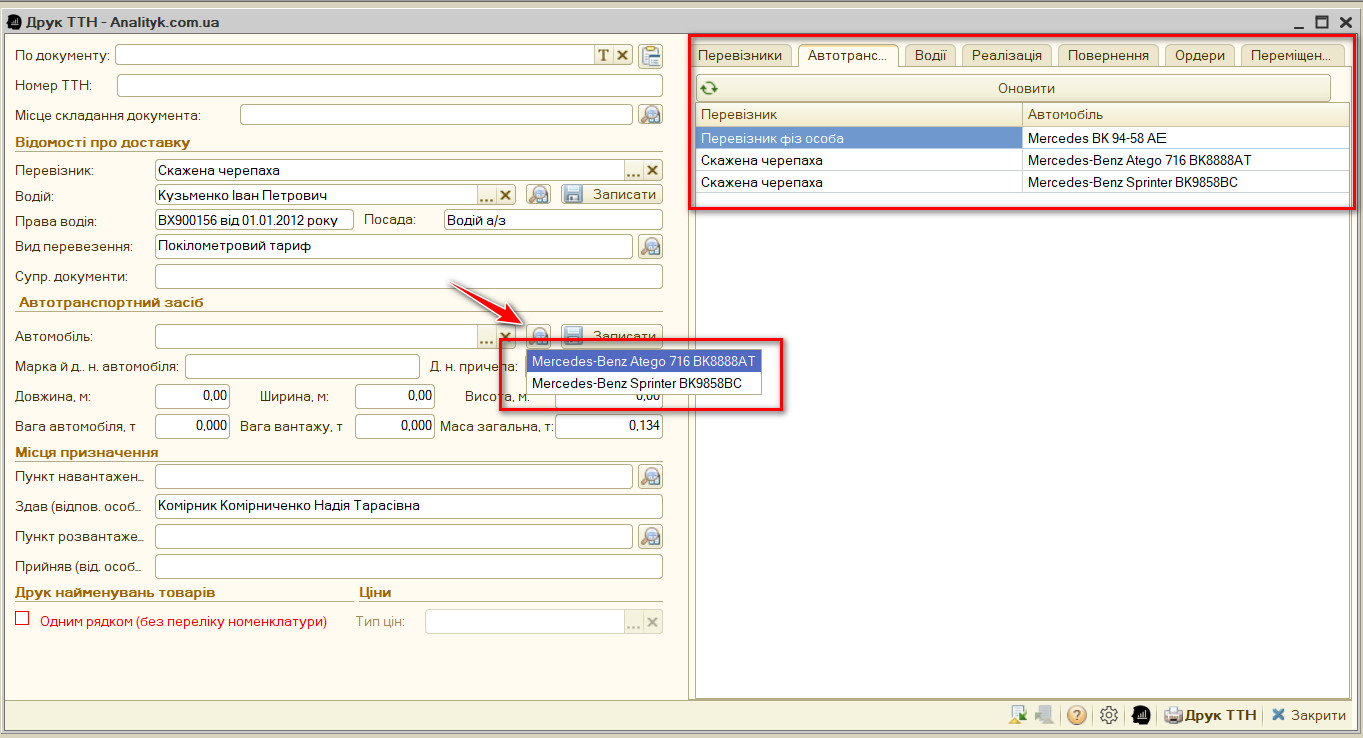Switch to the Перевізники tab
Viewport: 1363px width, 738px height.
pyautogui.click(x=740, y=56)
